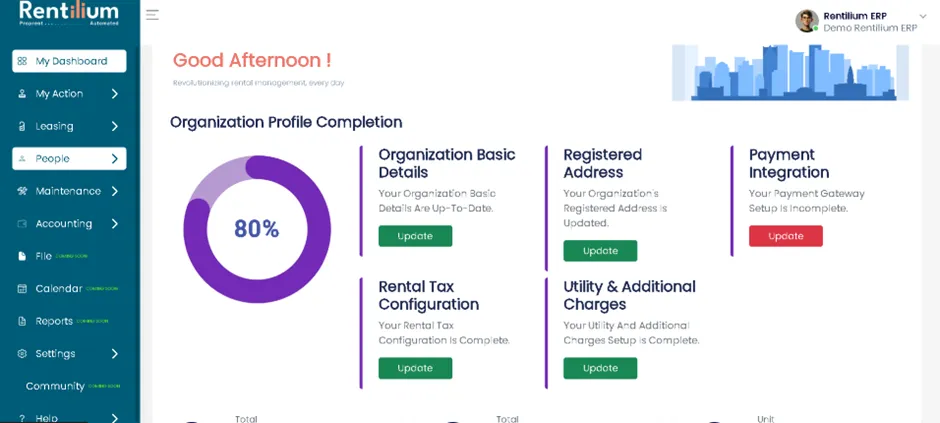Open the Rentilium ERP account dropdown
The width and height of the screenshot is (940, 423).
click(922, 16)
